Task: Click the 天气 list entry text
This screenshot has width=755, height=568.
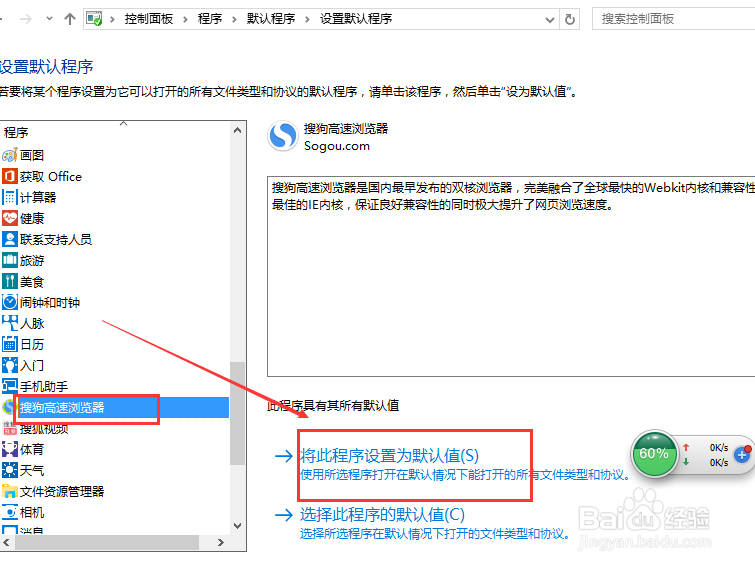Action: [x=32, y=470]
